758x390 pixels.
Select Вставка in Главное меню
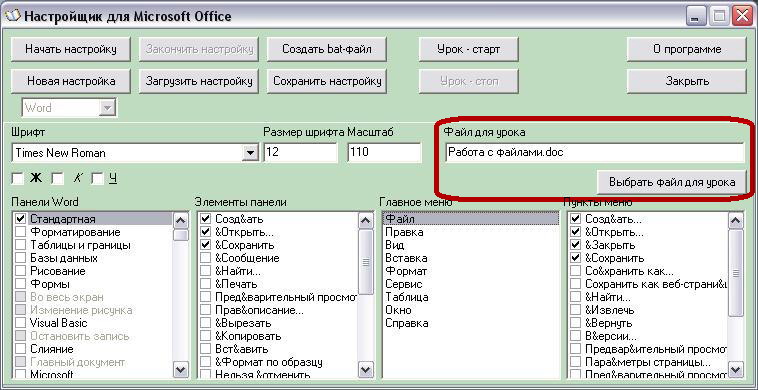[471, 258]
